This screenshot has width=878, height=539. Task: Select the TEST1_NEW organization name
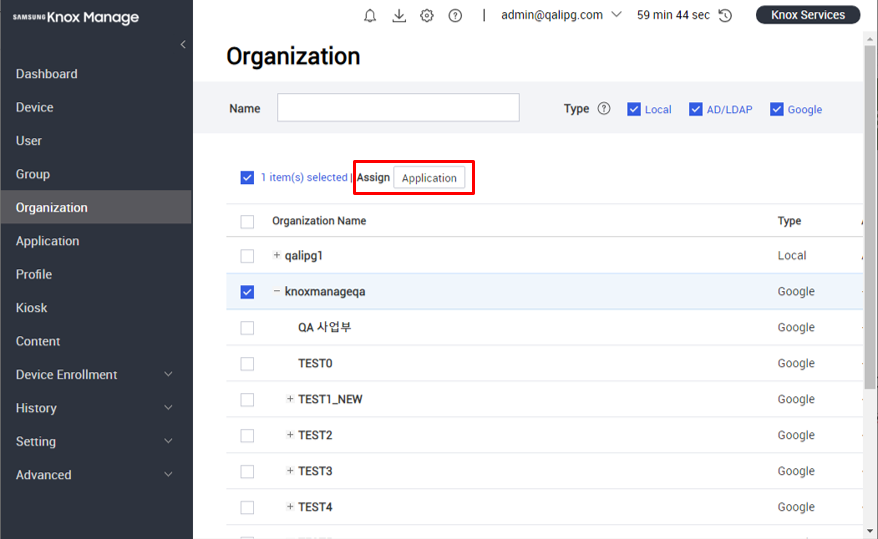pyautogui.click(x=330, y=399)
